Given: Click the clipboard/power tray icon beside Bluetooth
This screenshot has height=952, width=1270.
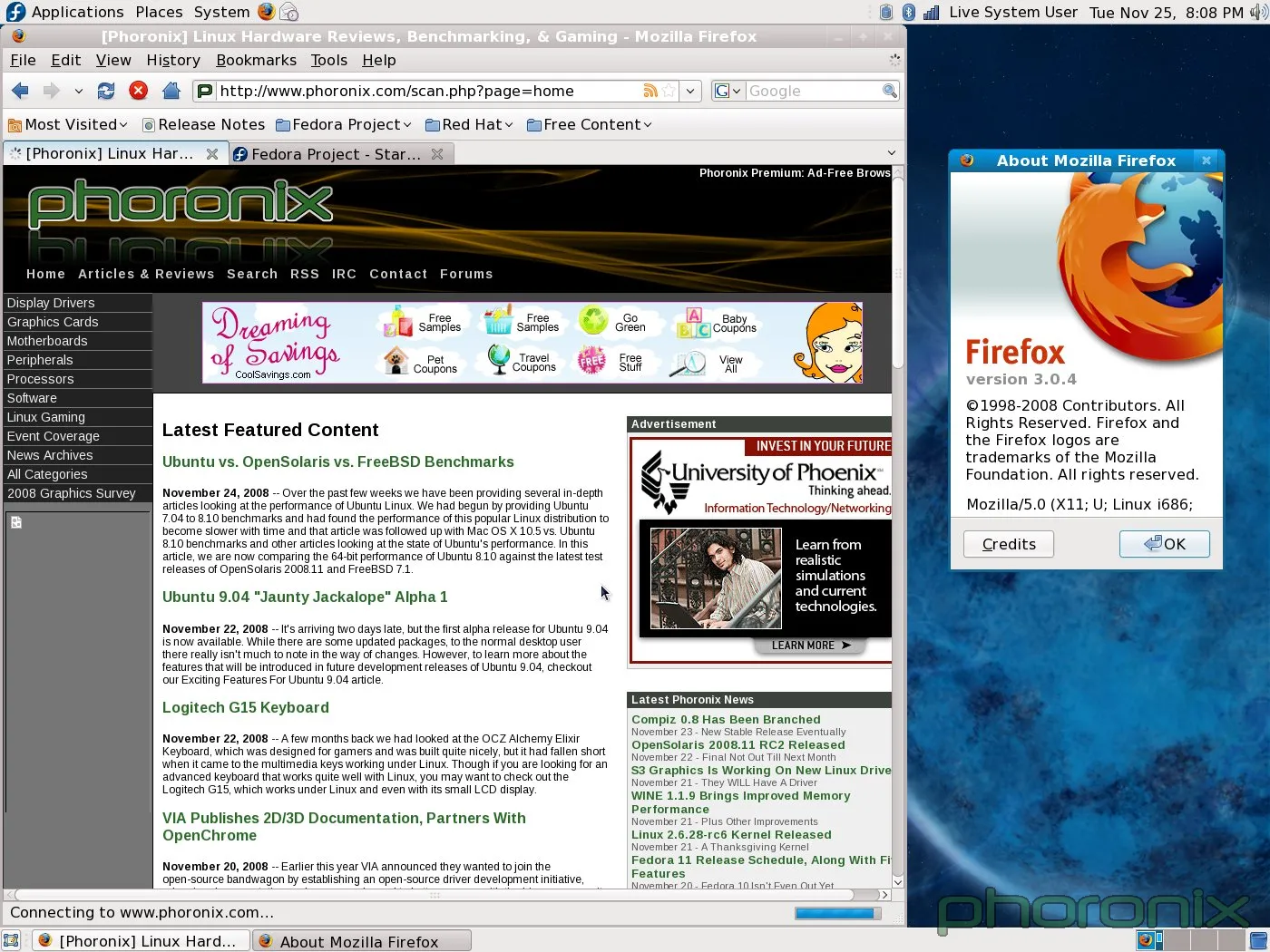Looking at the screenshot, I should point(886,12).
